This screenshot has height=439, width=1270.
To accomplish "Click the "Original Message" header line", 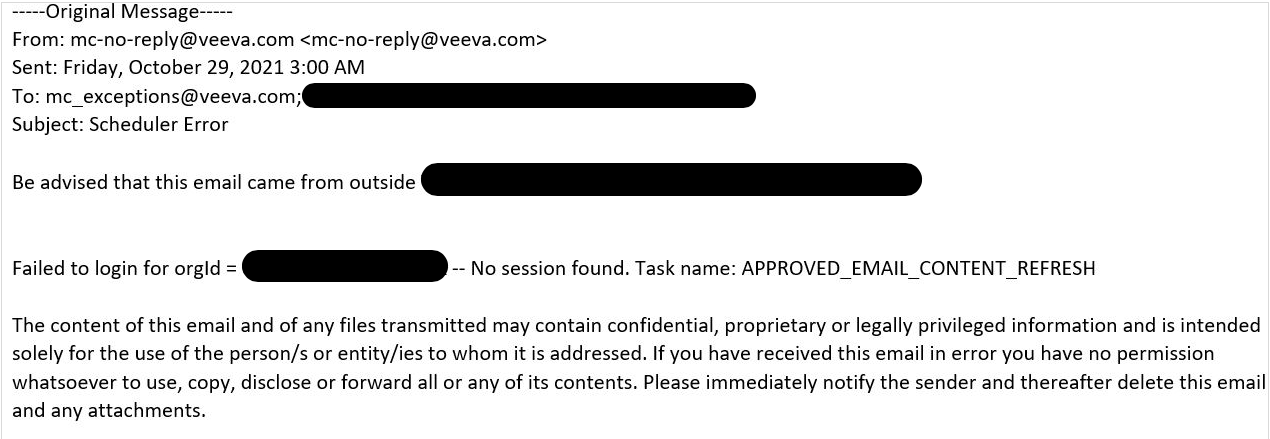I will 122,14.
